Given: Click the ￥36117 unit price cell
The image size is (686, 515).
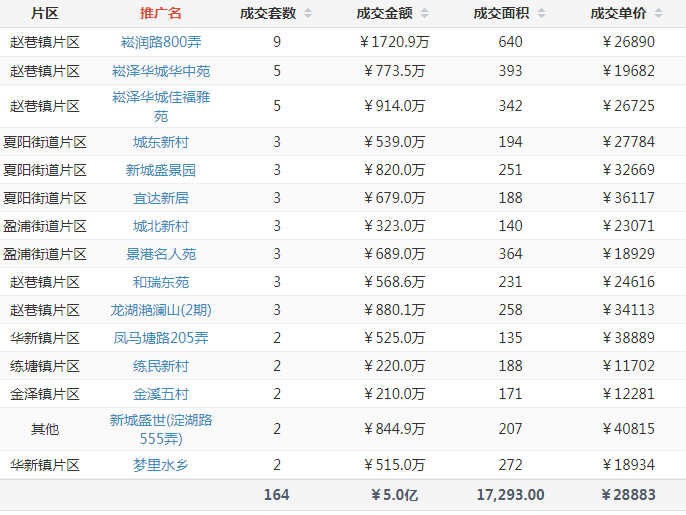Looking at the screenshot, I should (x=628, y=198).
